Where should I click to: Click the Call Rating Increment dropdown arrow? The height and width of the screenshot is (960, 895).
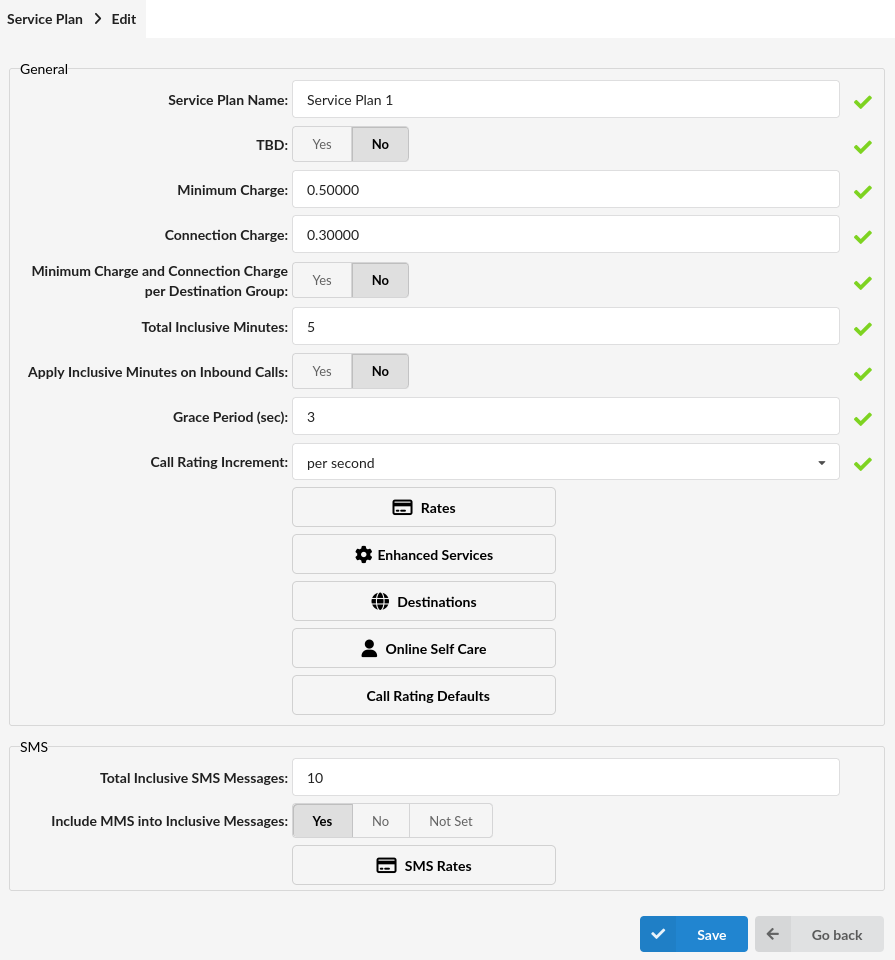[822, 463]
